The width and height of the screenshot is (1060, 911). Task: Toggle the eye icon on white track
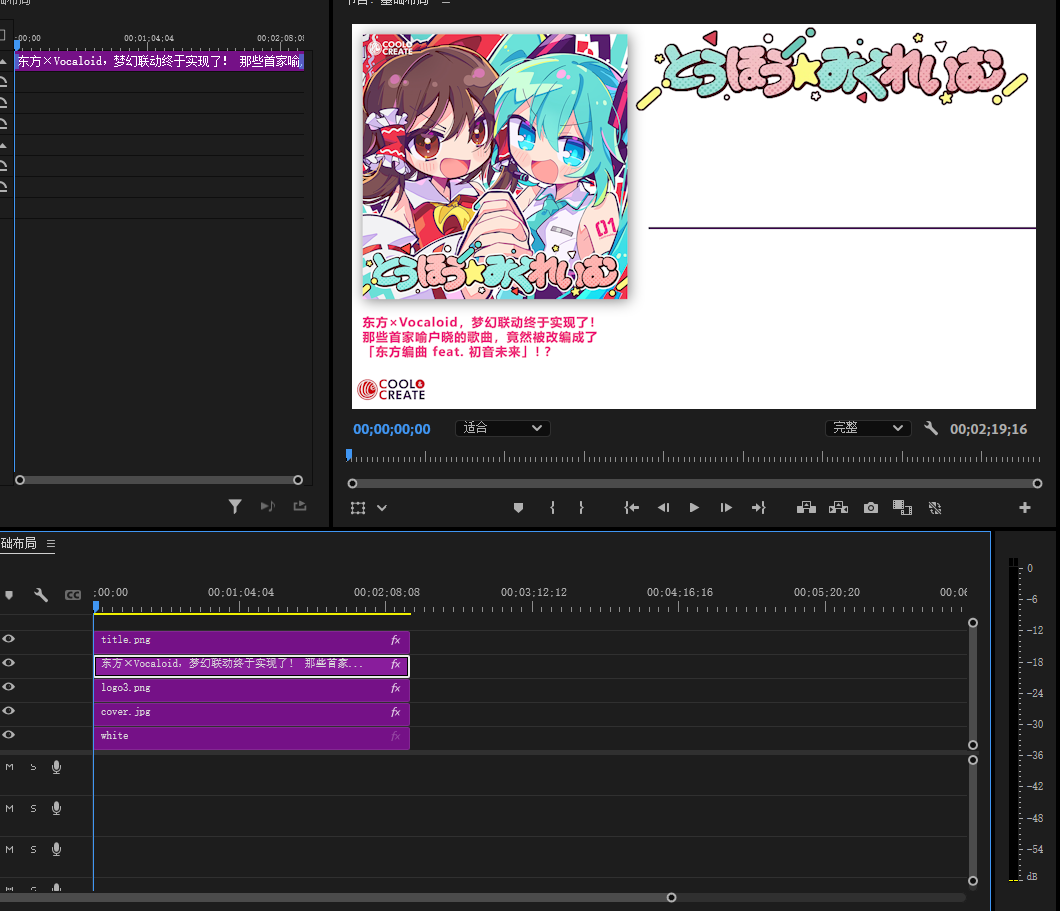[x=9, y=735]
